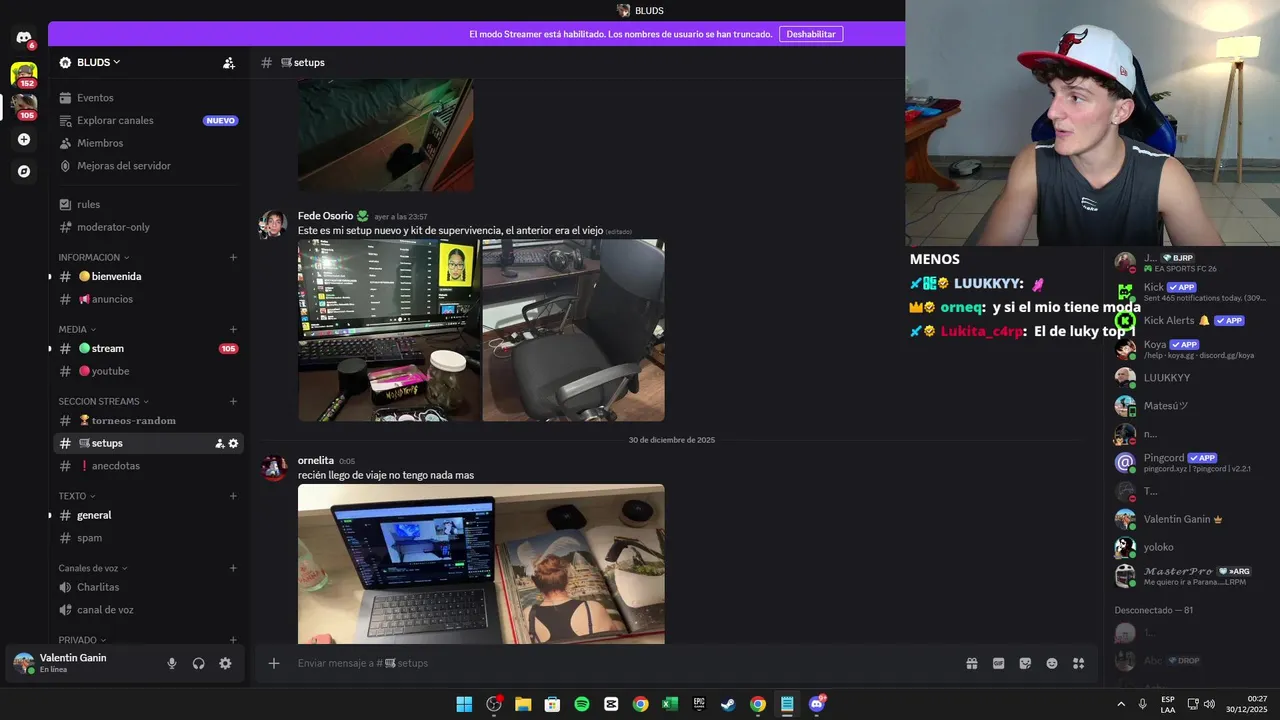Viewport: 1280px width, 720px height.
Task: Create channel in INFORMACION category
Action: pyautogui.click(x=233, y=257)
